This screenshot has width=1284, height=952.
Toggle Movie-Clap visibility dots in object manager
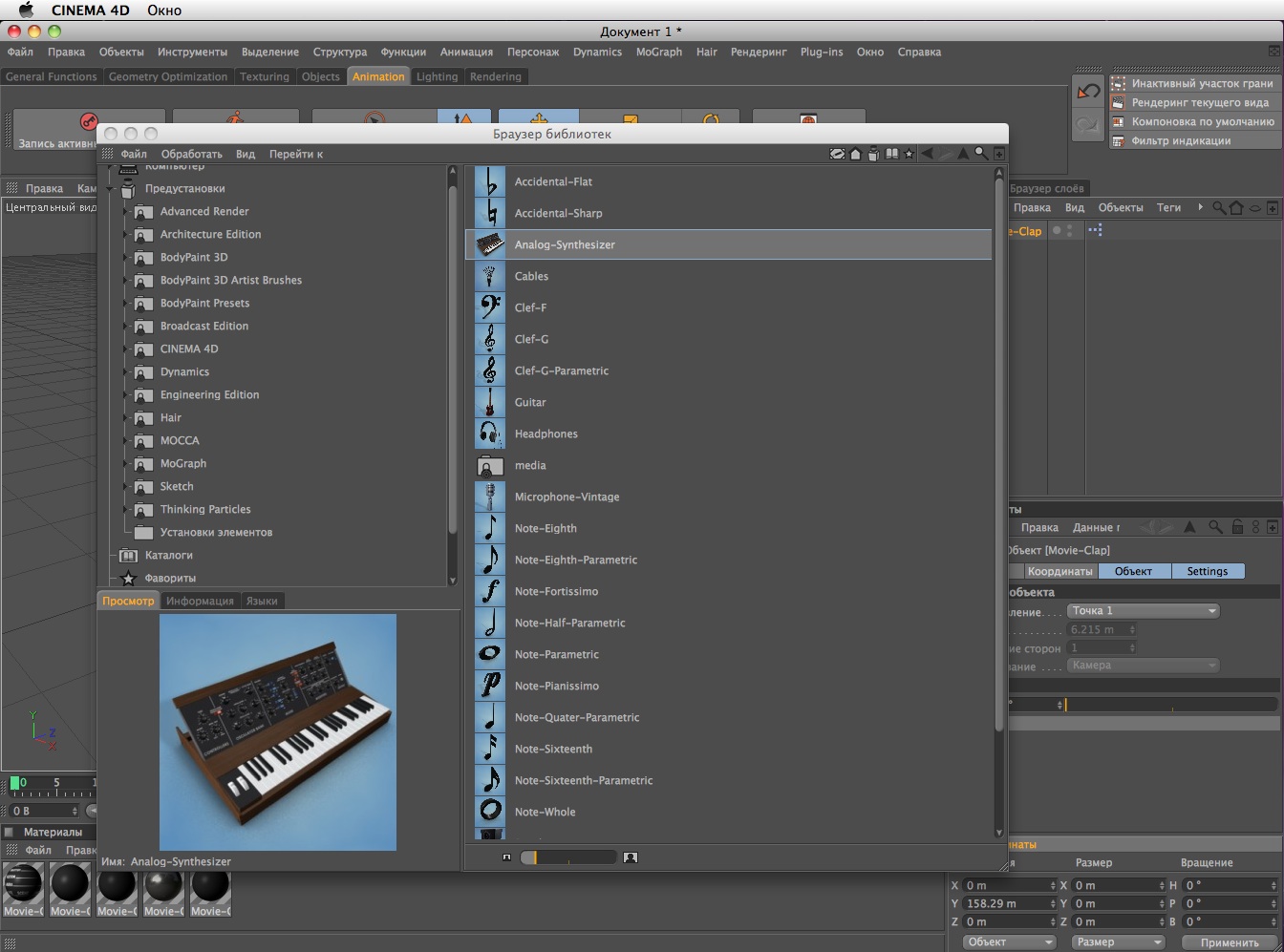click(1069, 231)
